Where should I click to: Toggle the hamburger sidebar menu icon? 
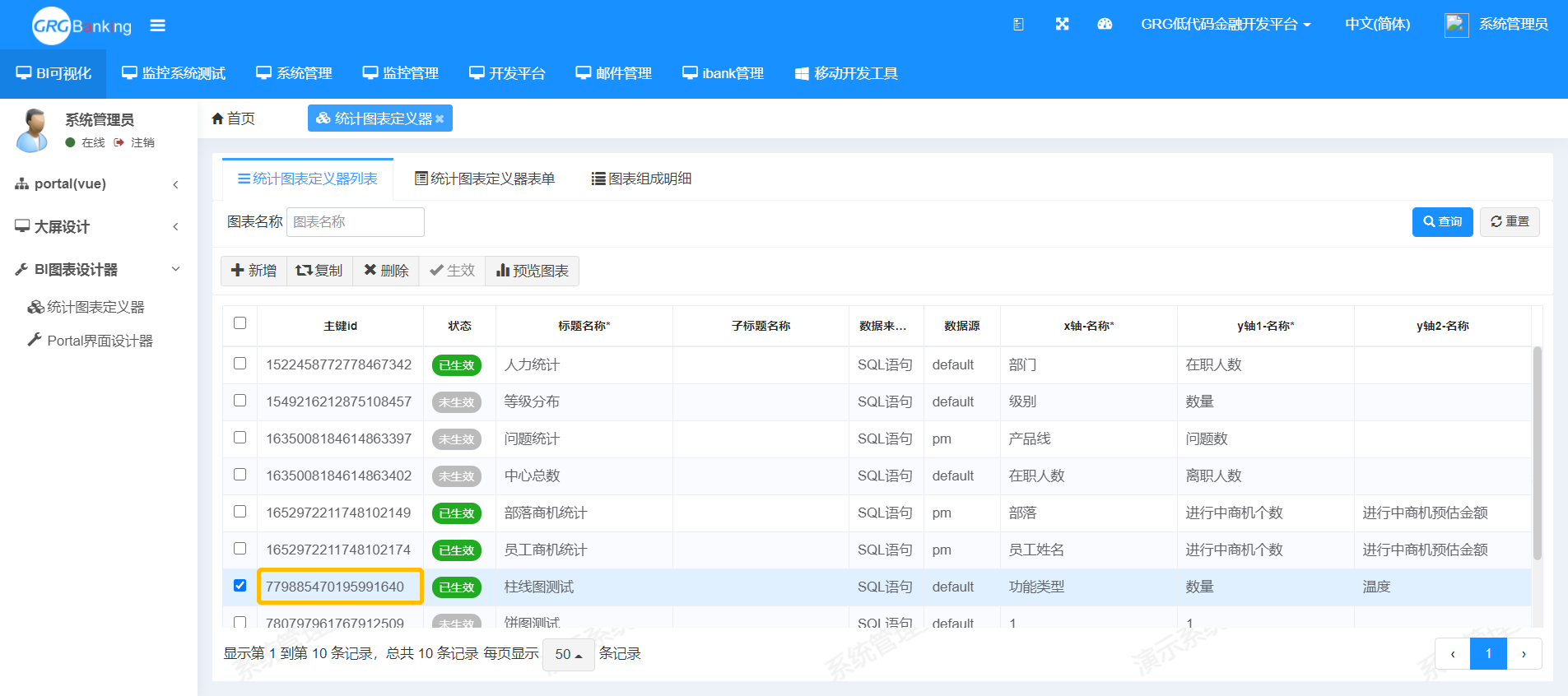pos(157,26)
